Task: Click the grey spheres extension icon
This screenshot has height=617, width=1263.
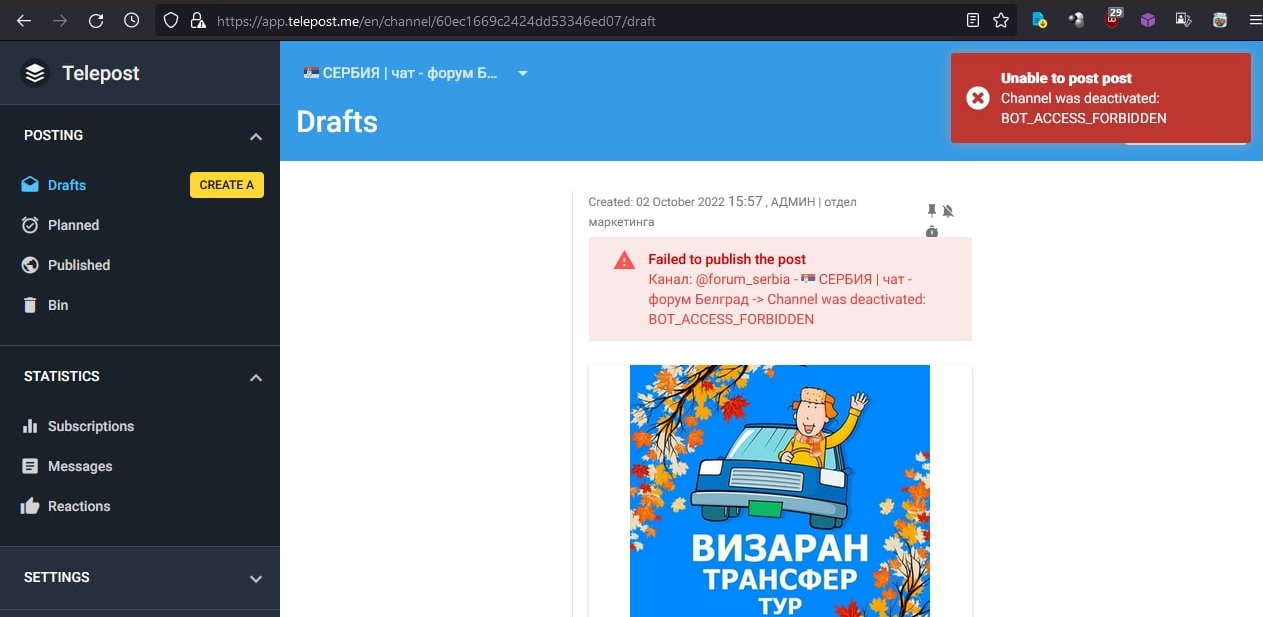Action: [x=1076, y=20]
